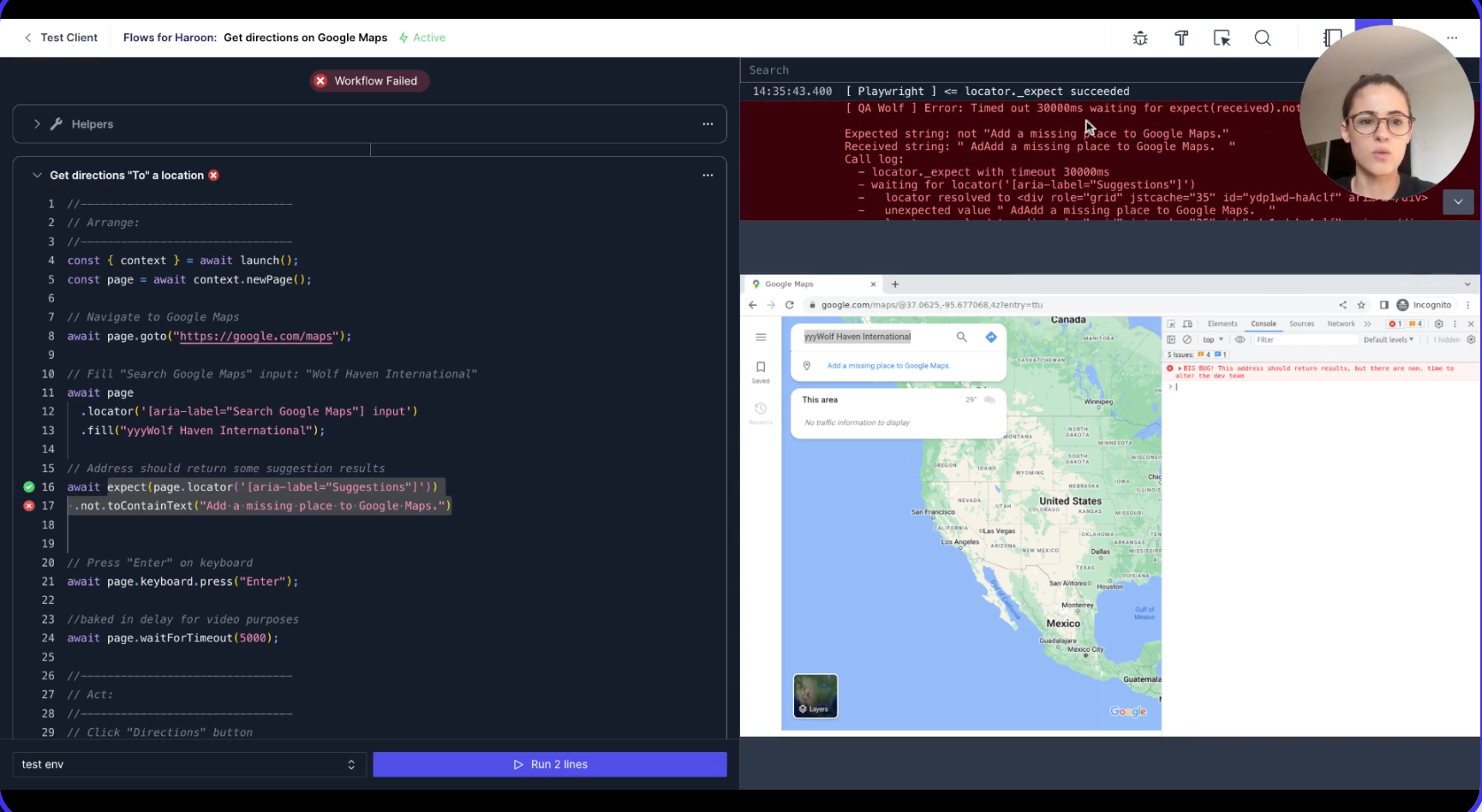
Task: Expand the Helpers section
Action: pos(37,124)
